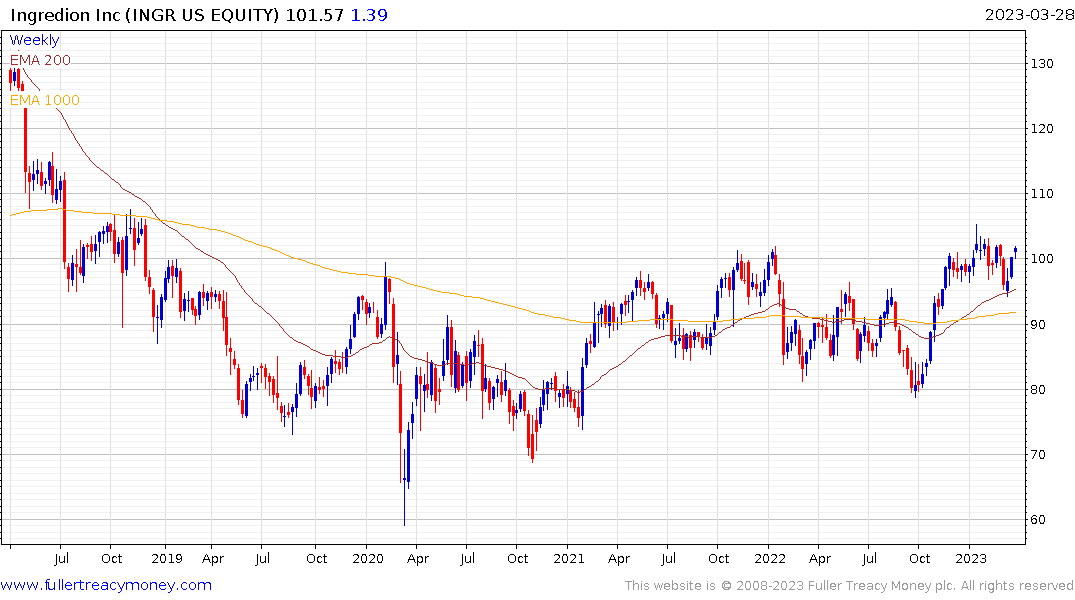Click the '80' price axis label
Screen dimensions: 1075x600
(1039, 389)
